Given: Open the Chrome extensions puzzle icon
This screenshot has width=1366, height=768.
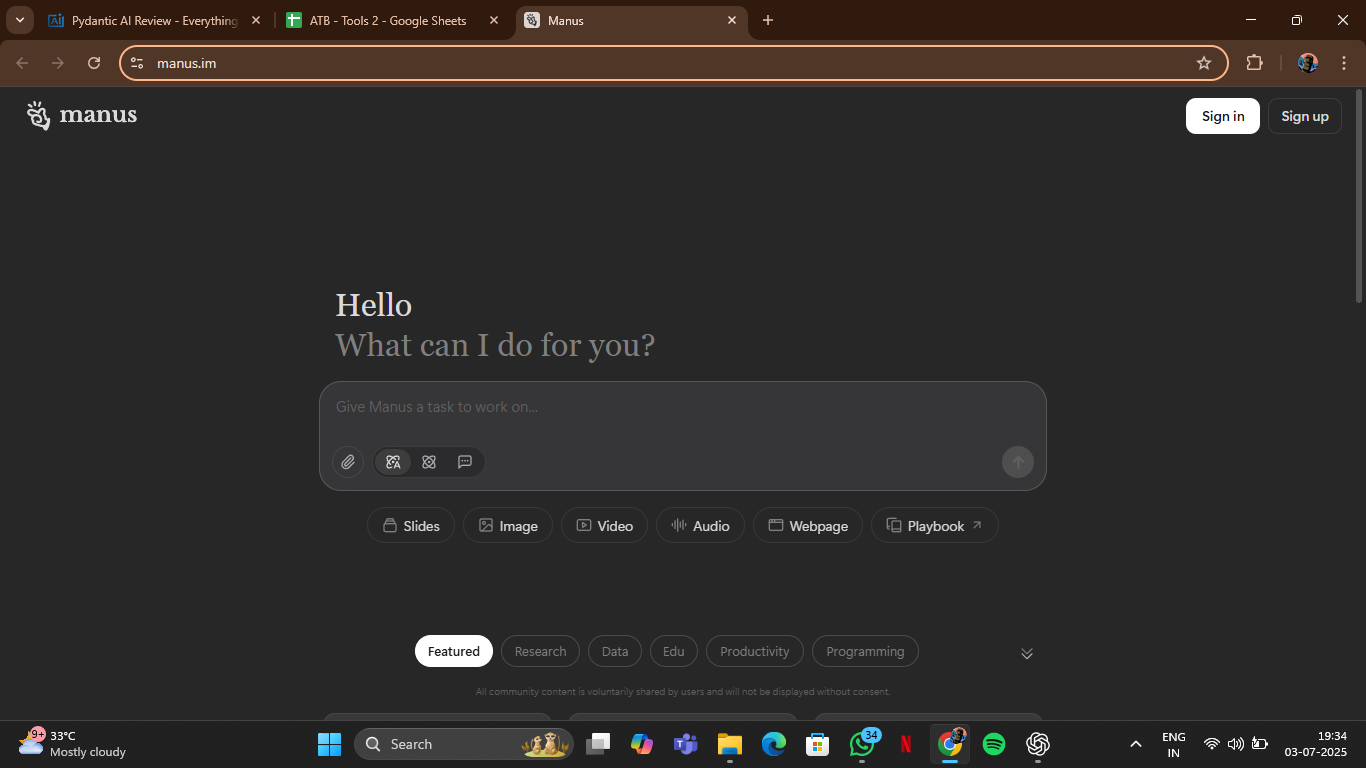Looking at the screenshot, I should click(1254, 63).
